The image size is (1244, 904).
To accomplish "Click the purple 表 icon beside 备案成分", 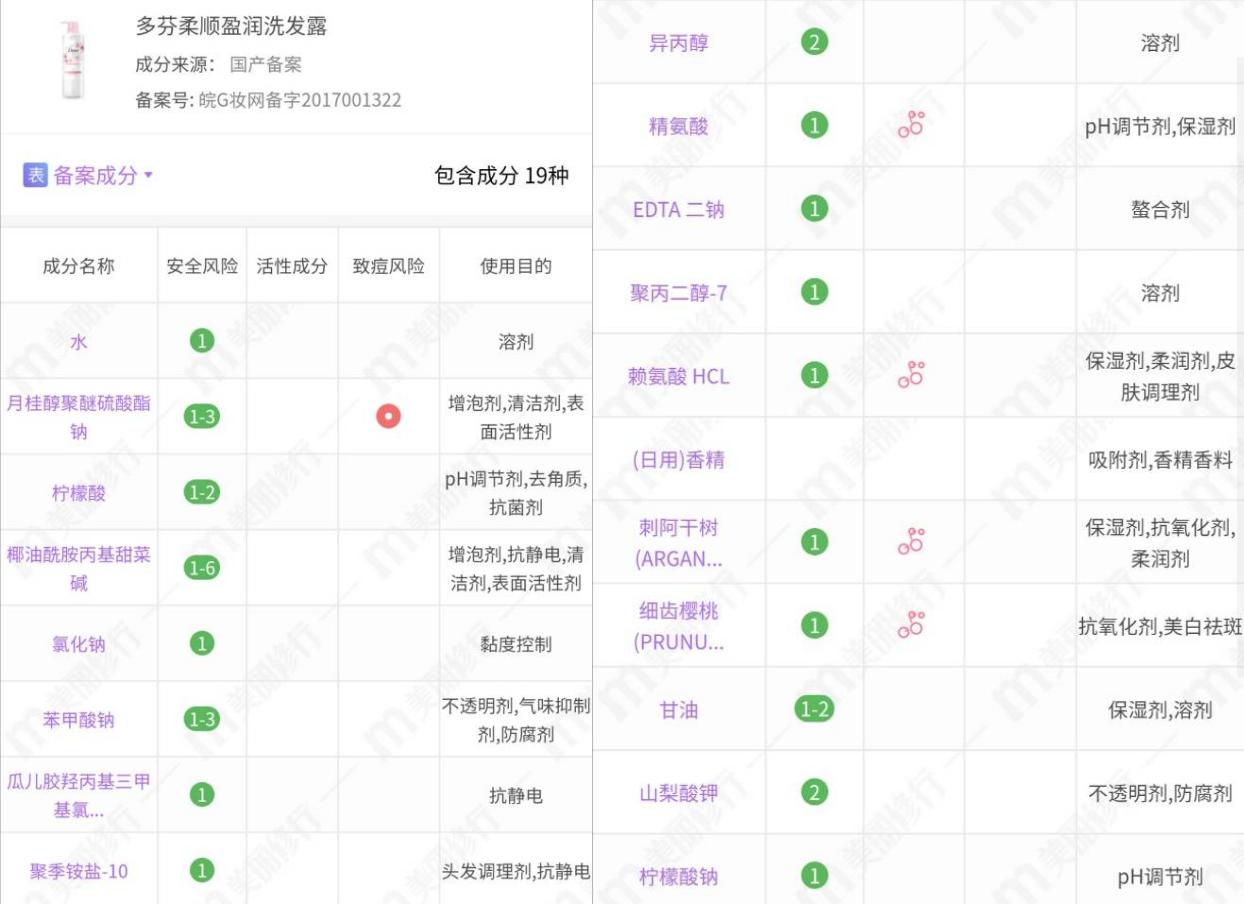I will 35,175.
